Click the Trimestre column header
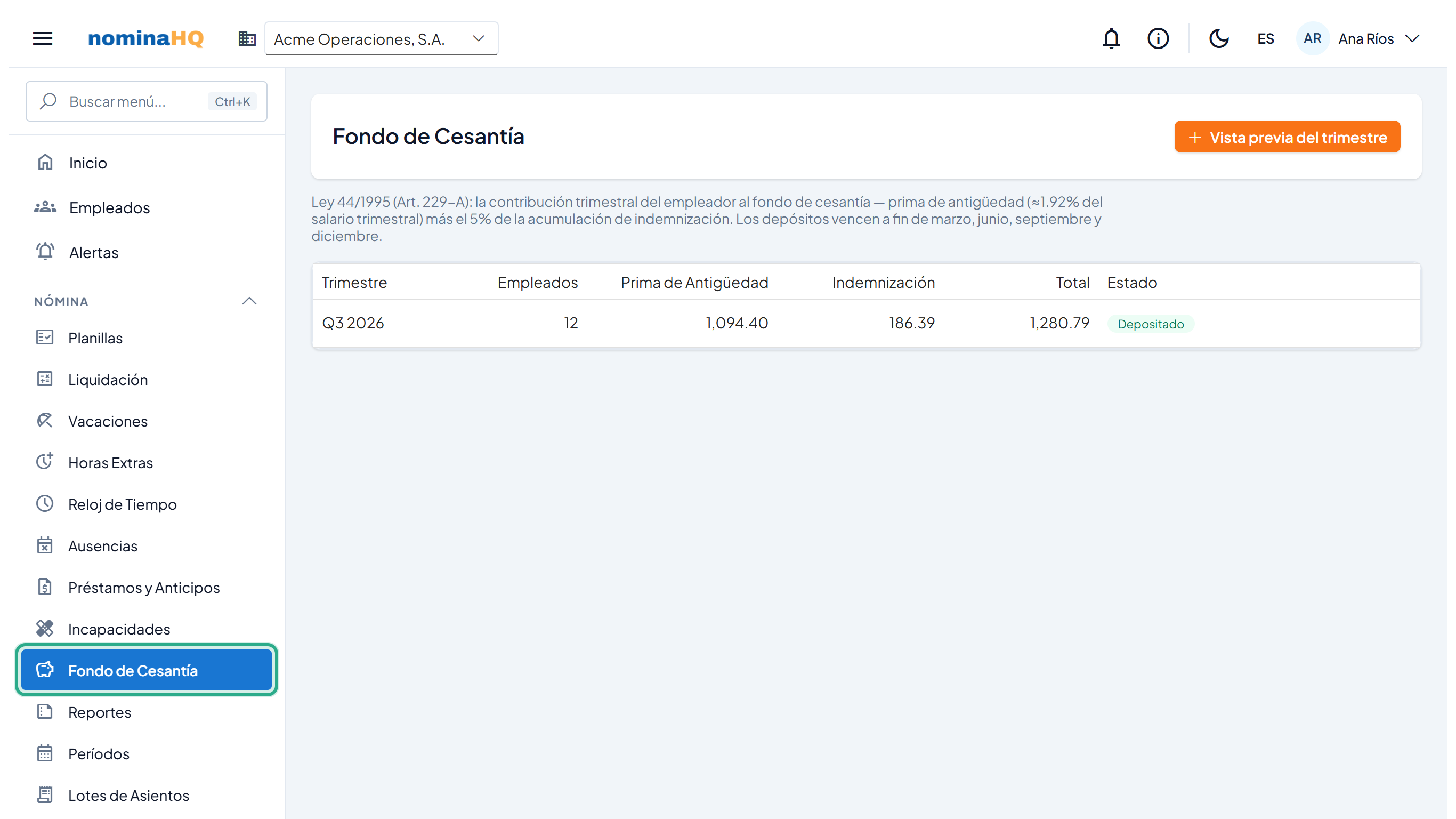The width and height of the screenshot is (1456, 819). pyautogui.click(x=354, y=282)
